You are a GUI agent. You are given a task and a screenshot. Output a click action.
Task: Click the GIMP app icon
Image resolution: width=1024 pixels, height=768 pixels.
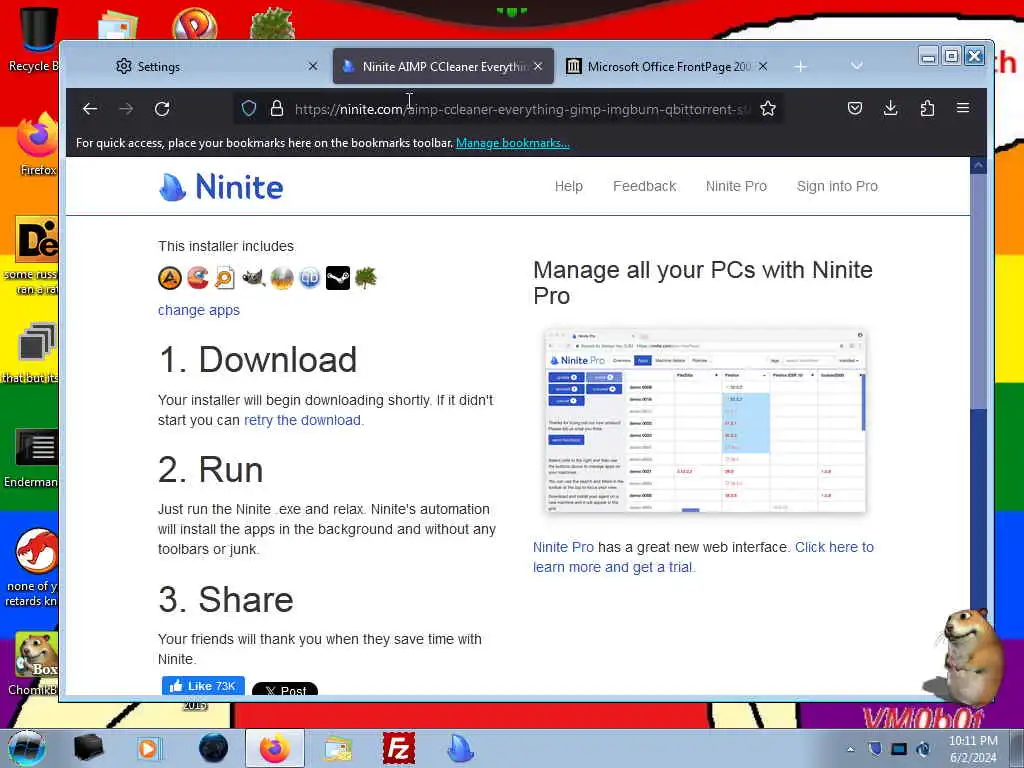253,278
